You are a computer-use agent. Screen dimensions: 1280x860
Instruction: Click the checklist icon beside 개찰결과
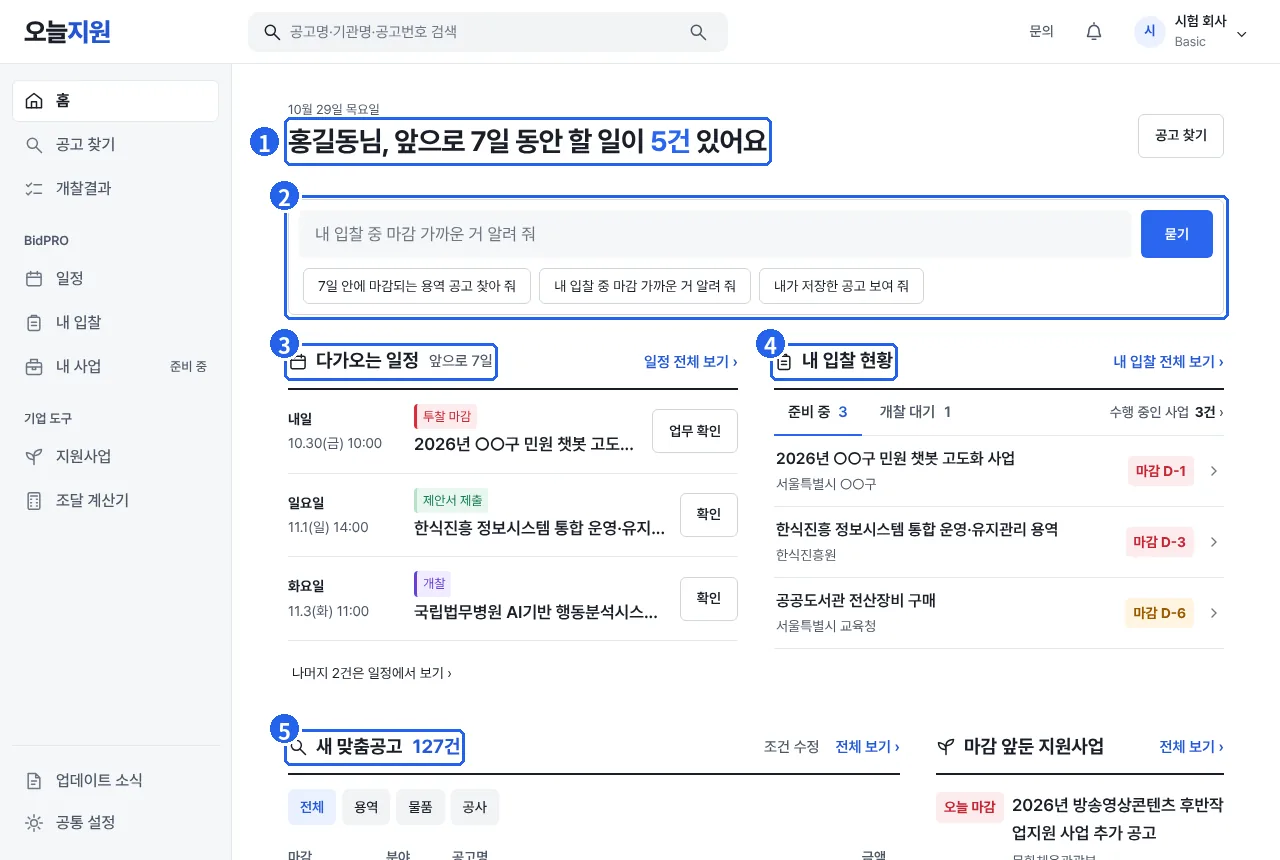[34, 189]
